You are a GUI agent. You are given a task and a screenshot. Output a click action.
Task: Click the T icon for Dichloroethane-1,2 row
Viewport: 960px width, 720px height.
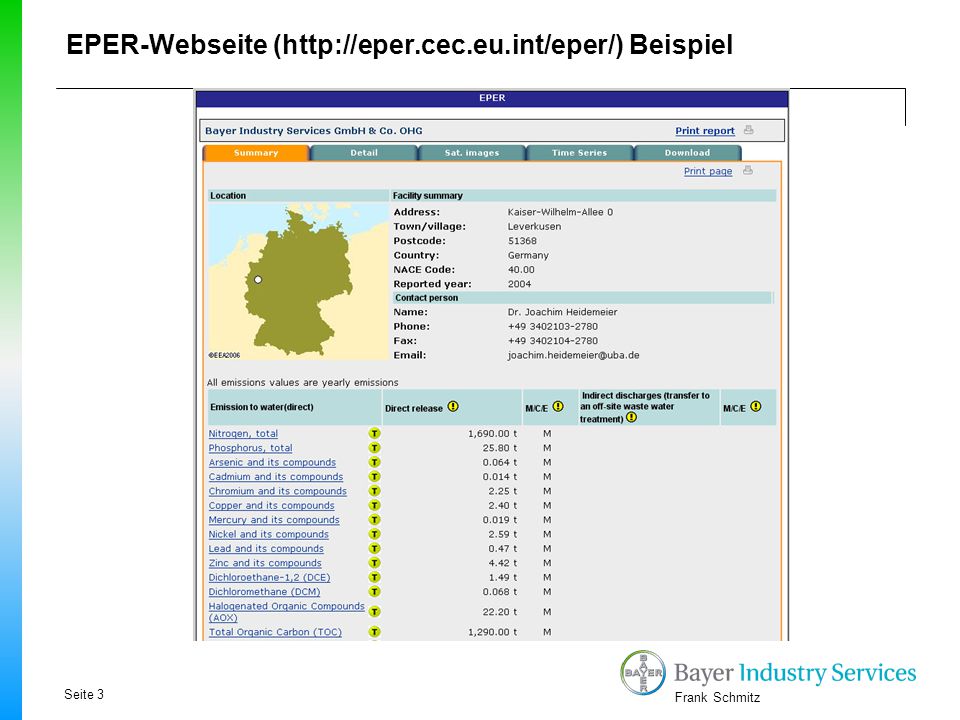pyautogui.click(x=374, y=577)
